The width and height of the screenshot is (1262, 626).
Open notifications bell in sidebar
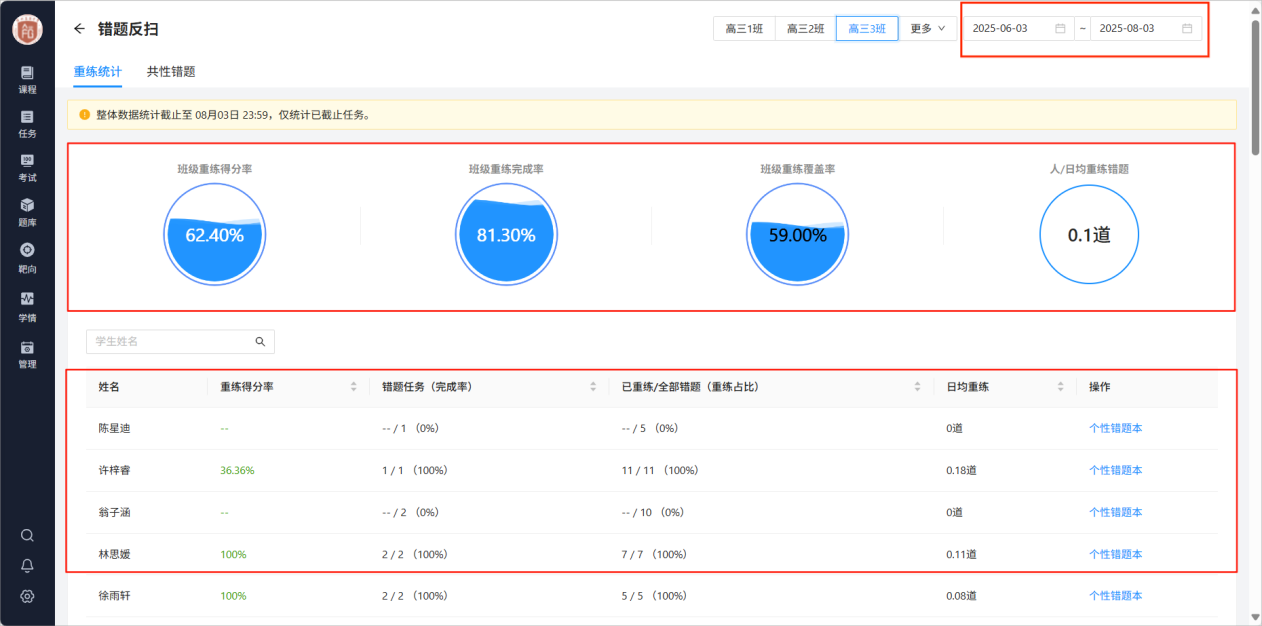coord(27,565)
